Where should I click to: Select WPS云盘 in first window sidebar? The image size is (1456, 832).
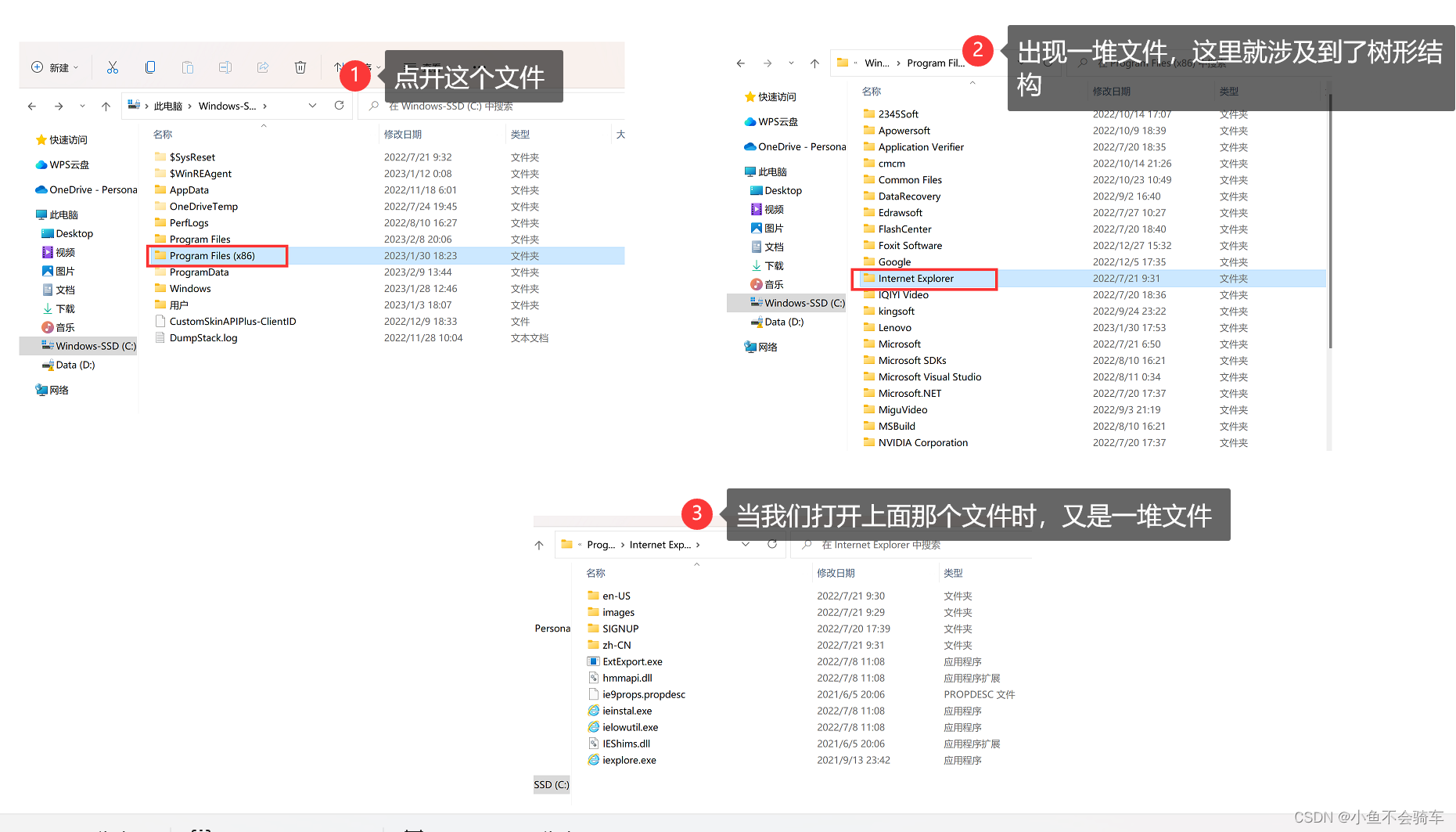63,165
